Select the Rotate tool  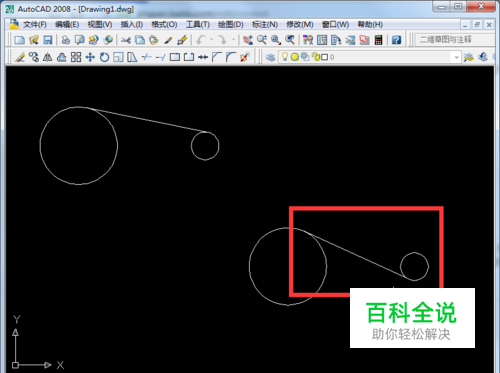[104, 57]
